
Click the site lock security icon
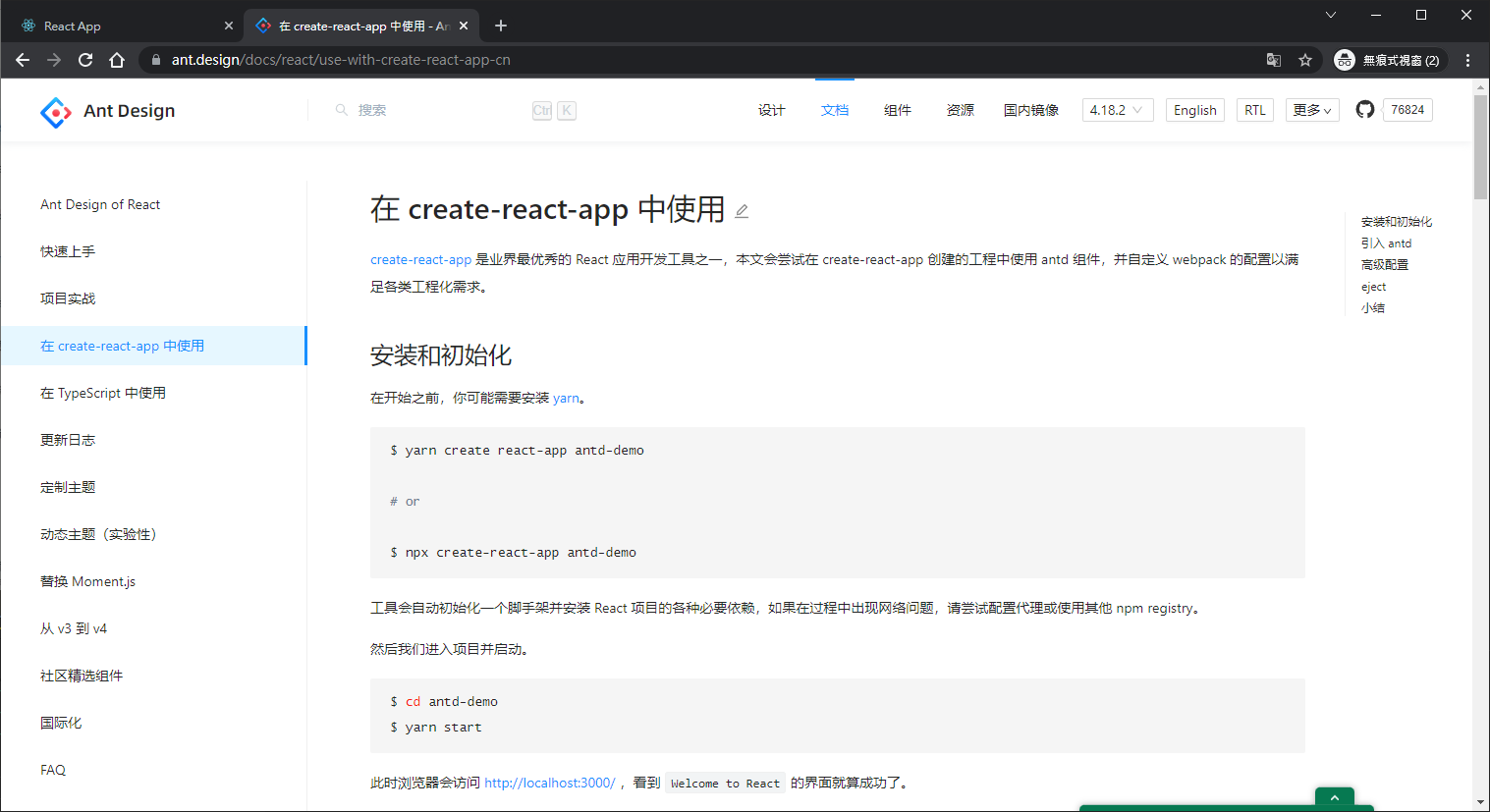click(x=155, y=60)
